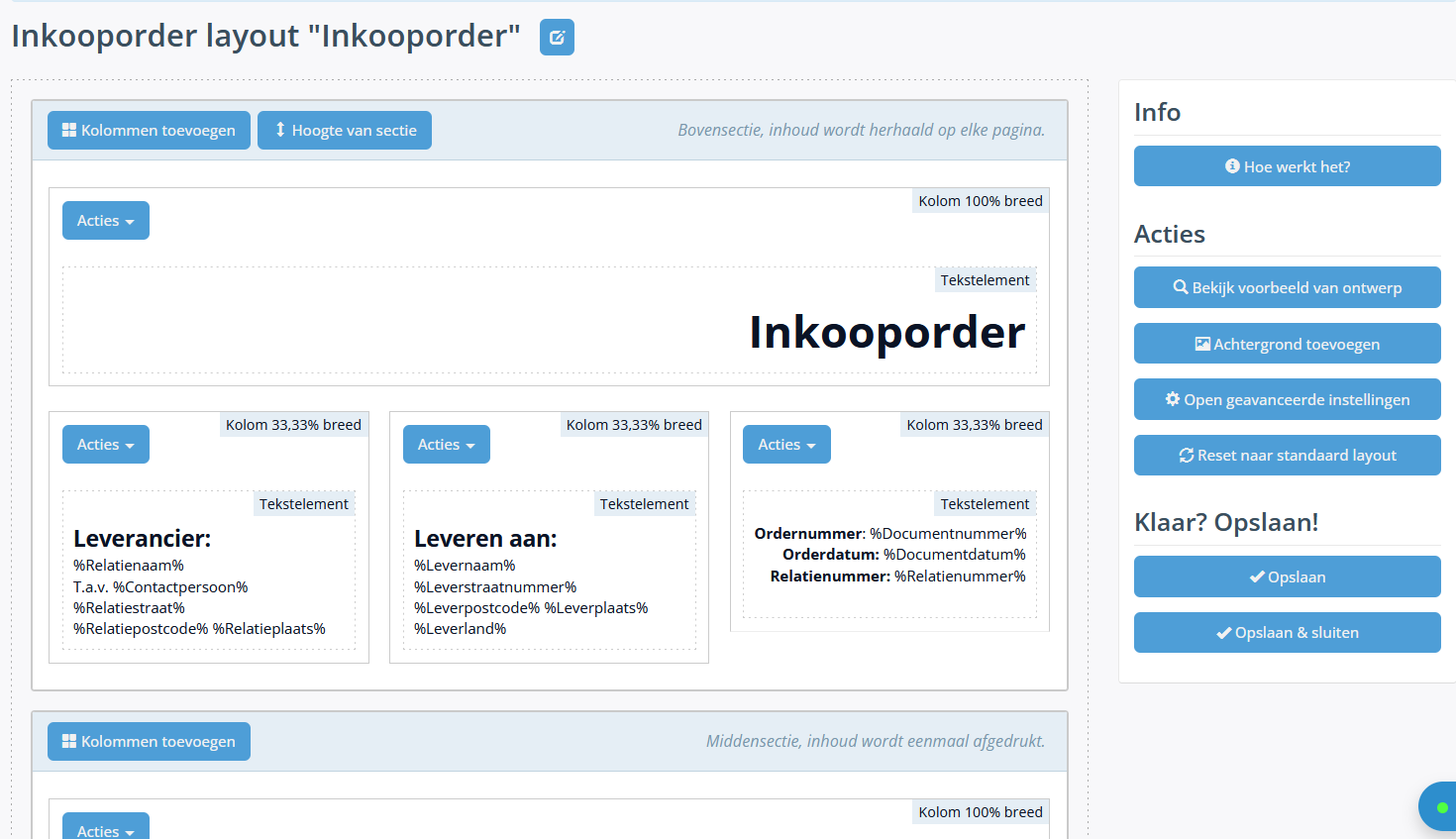
Task: Reset naar standaard layout
Action: 1287,456
